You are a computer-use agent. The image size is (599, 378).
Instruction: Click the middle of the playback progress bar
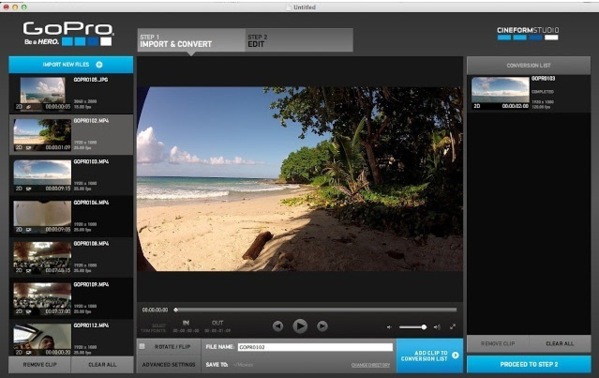click(x=316, y=310)
